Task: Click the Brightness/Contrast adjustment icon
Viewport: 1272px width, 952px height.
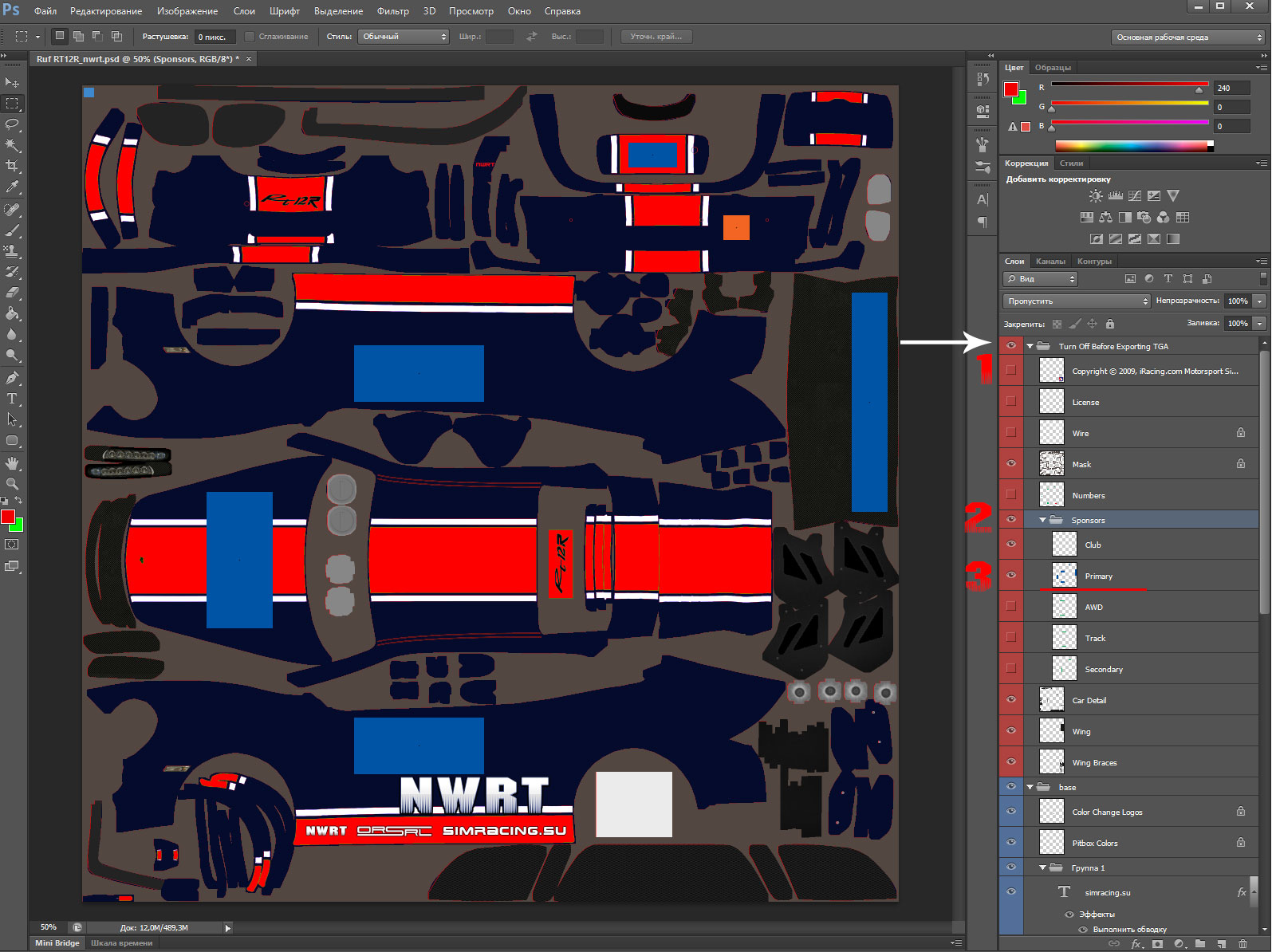Action: pos(1096,196)
